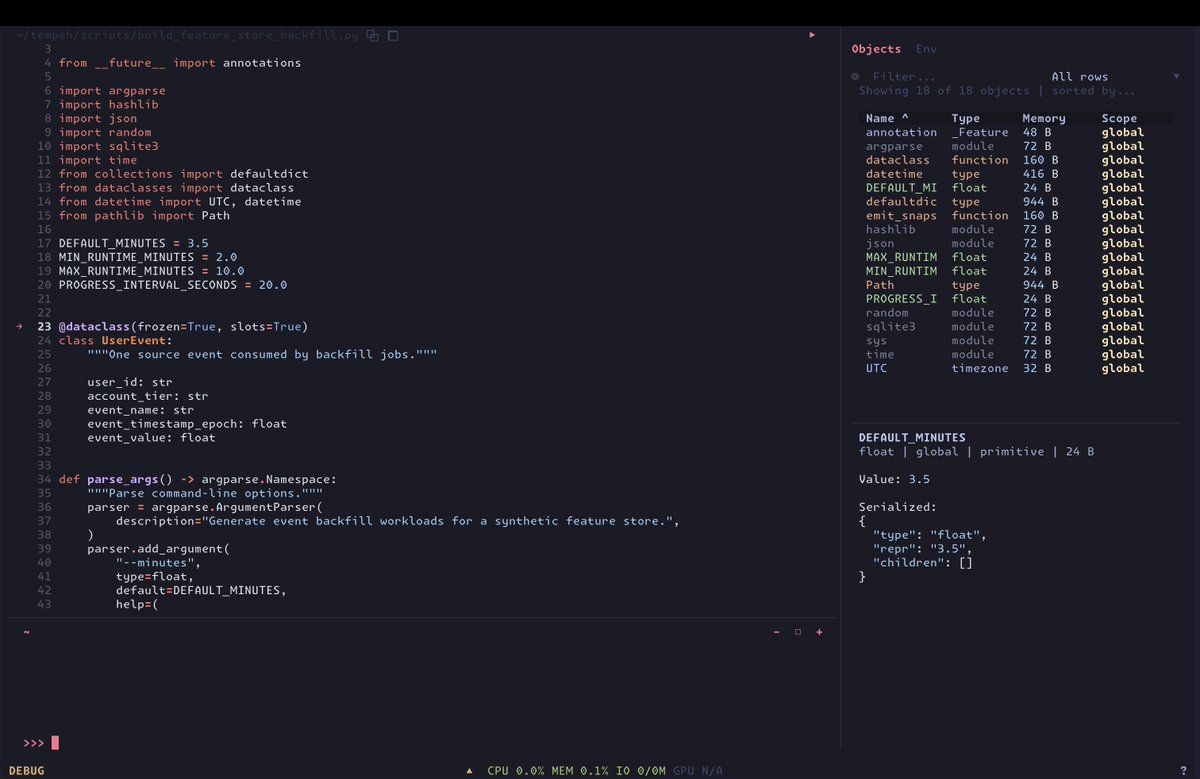Sort by Scope column header
1200x779 pixels.
tap(1119, 118)
